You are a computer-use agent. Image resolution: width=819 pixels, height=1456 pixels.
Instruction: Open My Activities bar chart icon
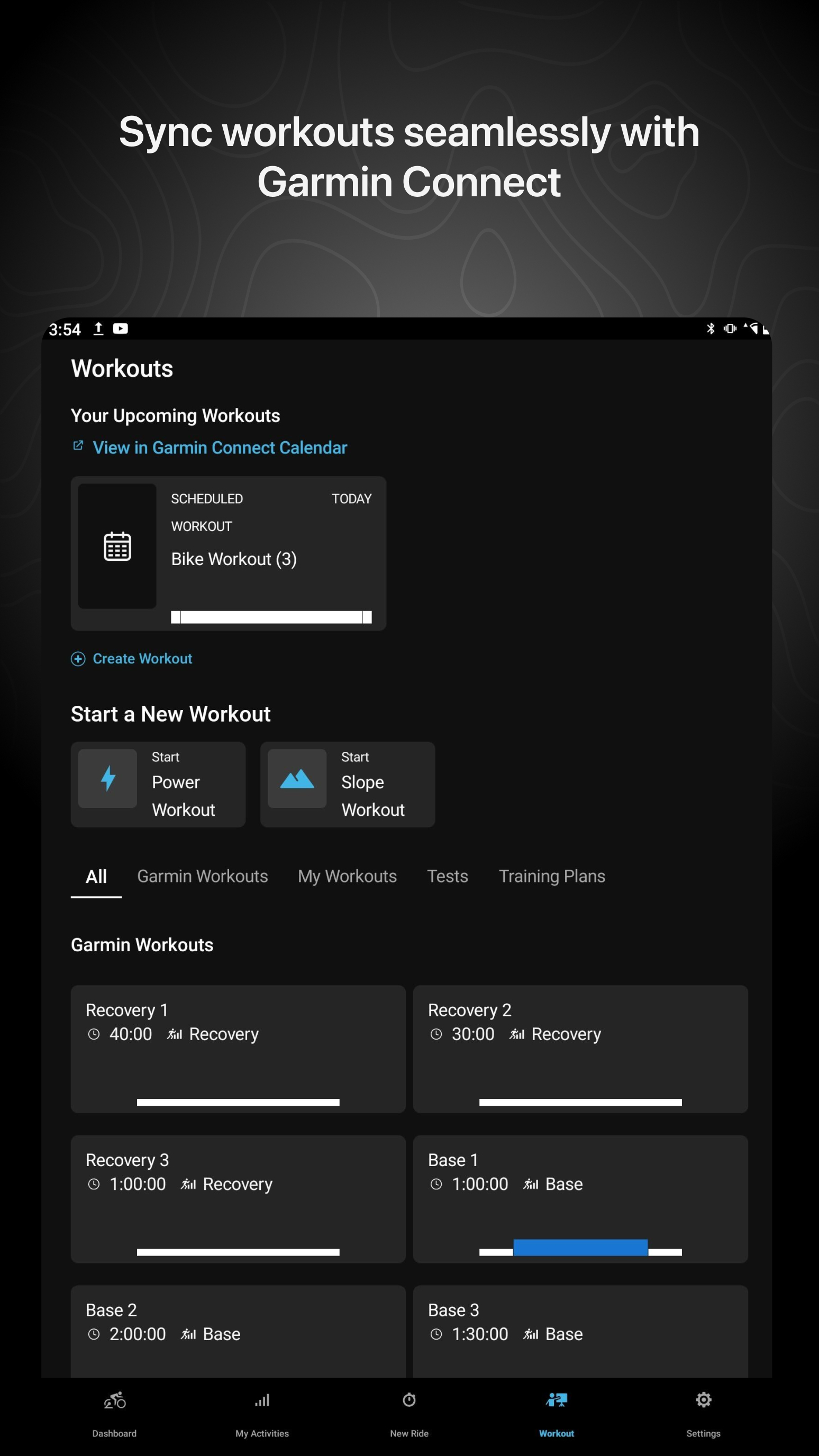pos(262,1400)
